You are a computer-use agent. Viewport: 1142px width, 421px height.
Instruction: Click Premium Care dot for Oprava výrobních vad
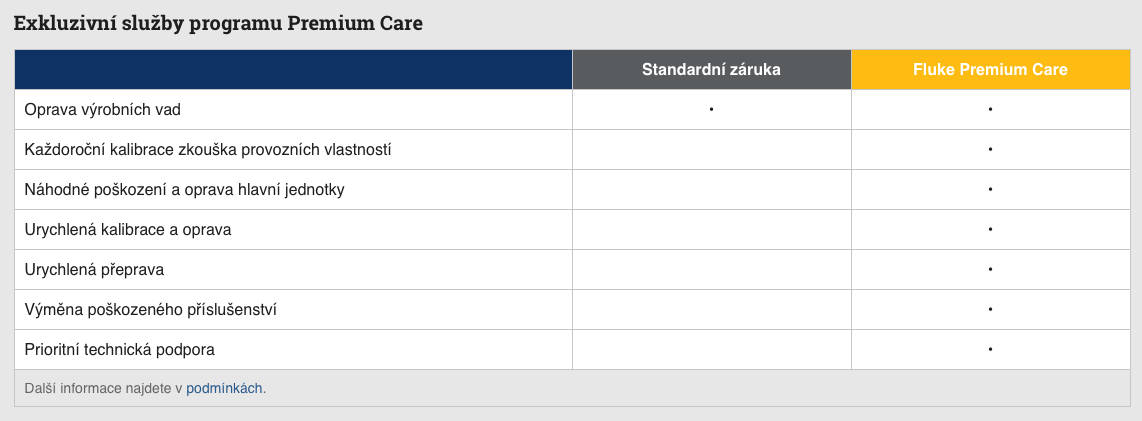[990, 109]
